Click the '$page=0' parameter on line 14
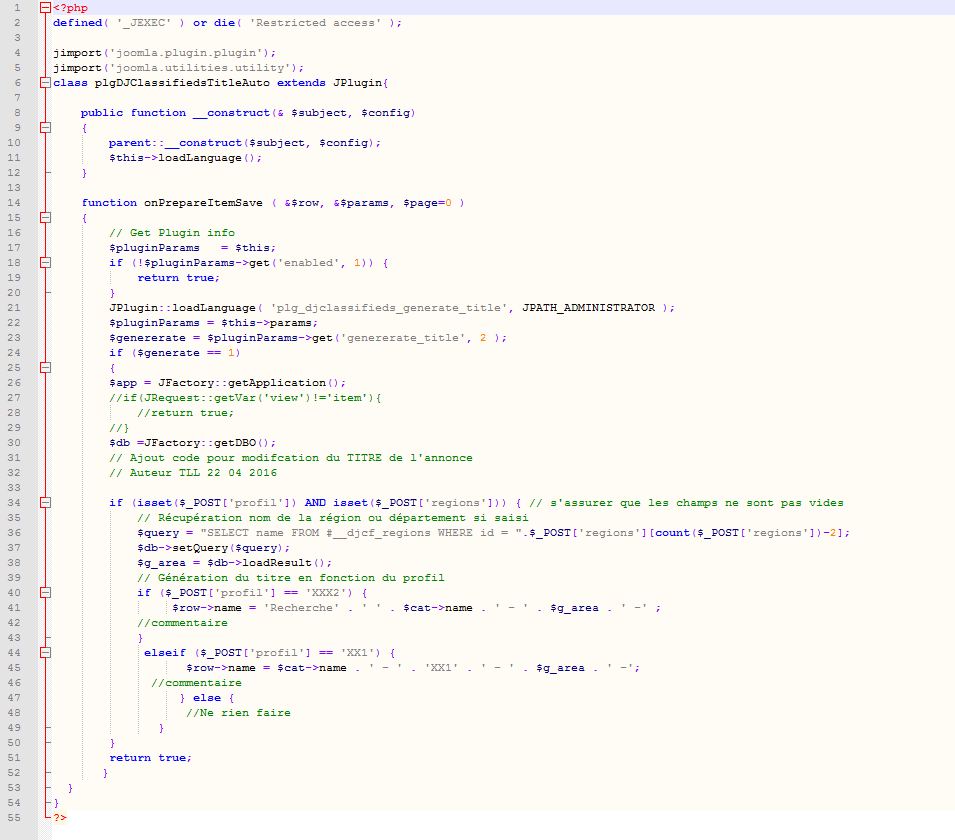The image size is (955, 840). click(428, 203)
